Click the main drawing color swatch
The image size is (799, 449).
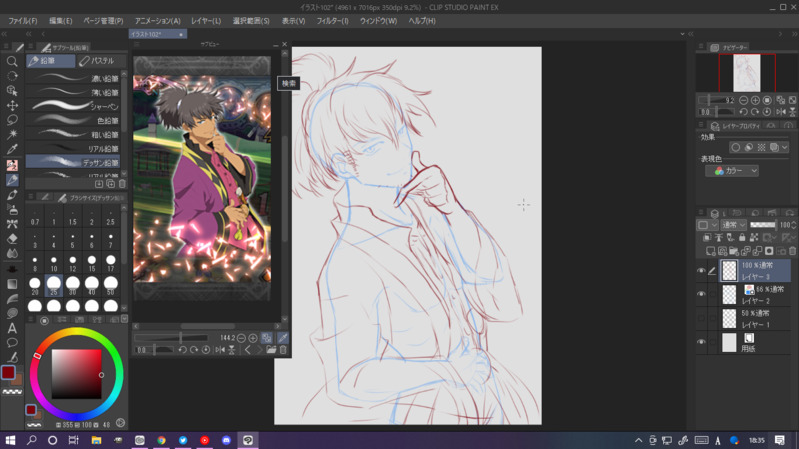[8, 373]
